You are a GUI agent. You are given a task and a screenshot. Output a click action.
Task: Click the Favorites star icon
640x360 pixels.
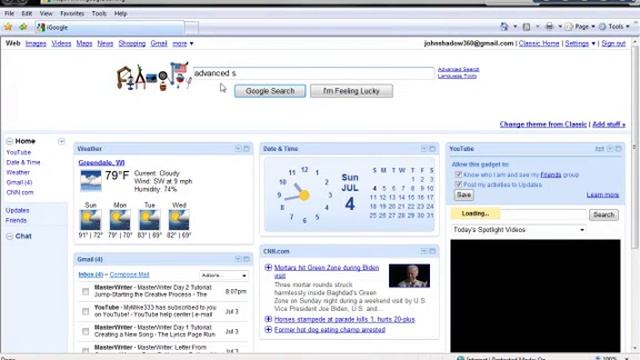(x=8, y=27)
